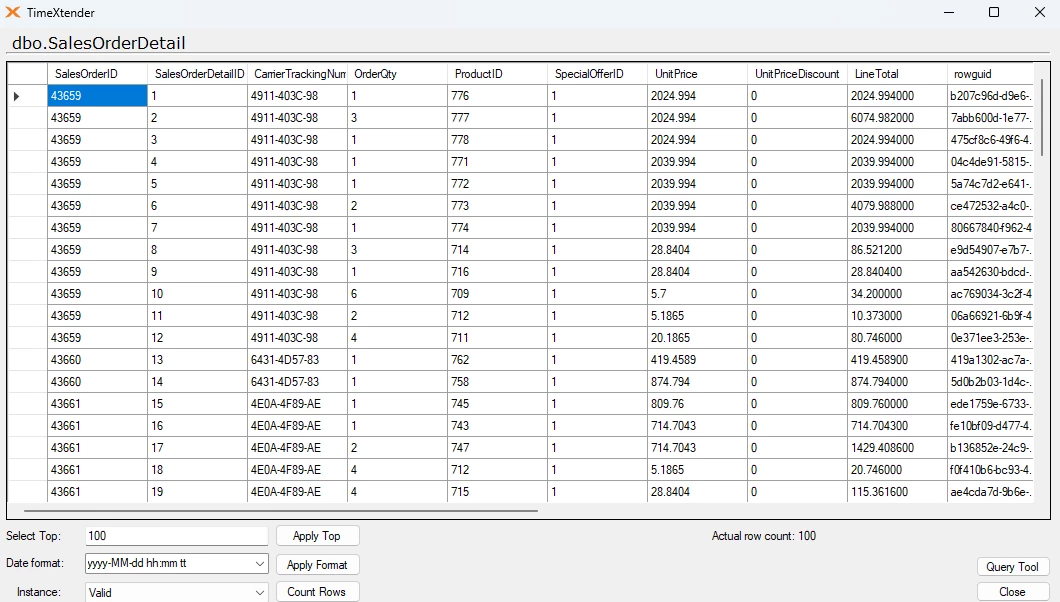Open the Instance dropdown
The width and height of the screenshot is (1060, 602).
click(x=260, y=593)
